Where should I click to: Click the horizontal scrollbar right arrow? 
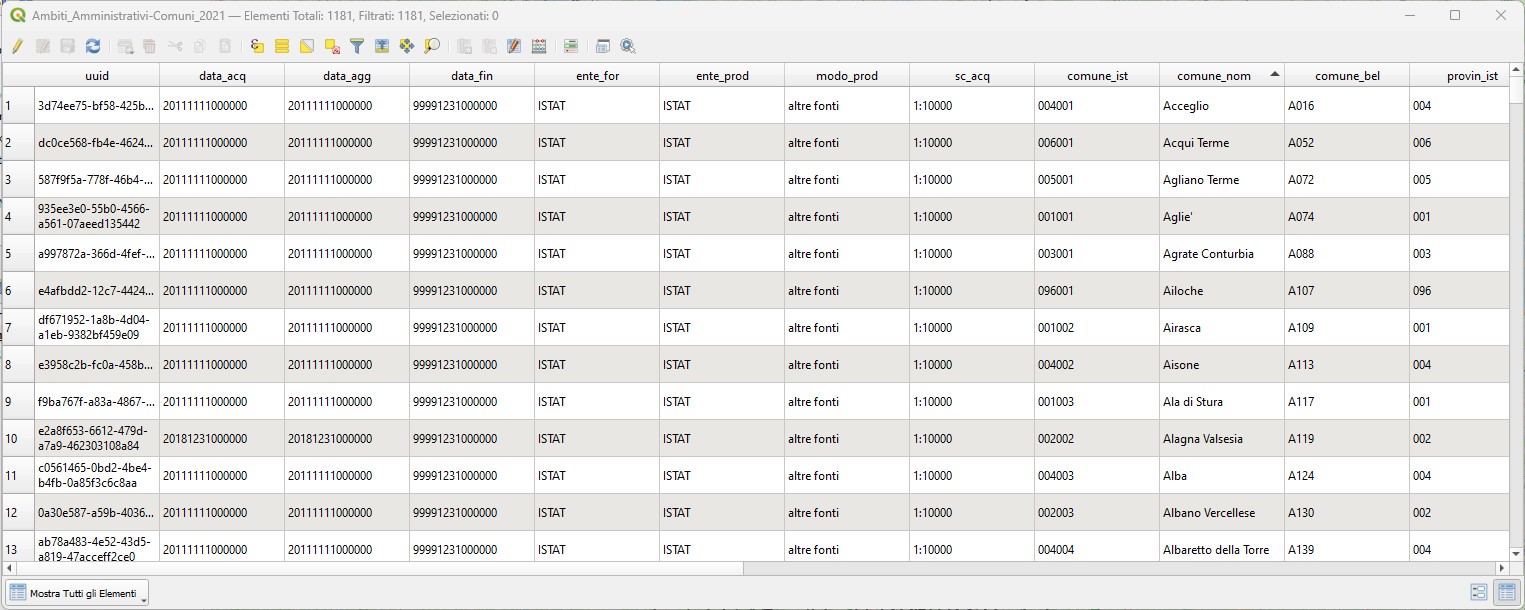(1501, 568)
